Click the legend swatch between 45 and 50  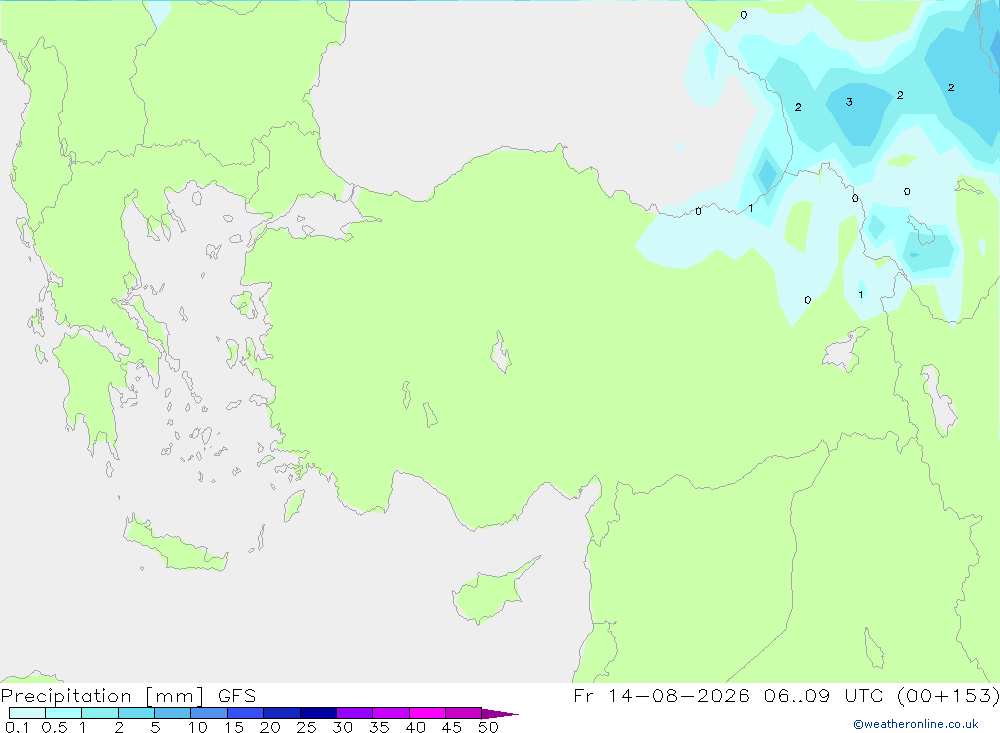click(464, 713)
